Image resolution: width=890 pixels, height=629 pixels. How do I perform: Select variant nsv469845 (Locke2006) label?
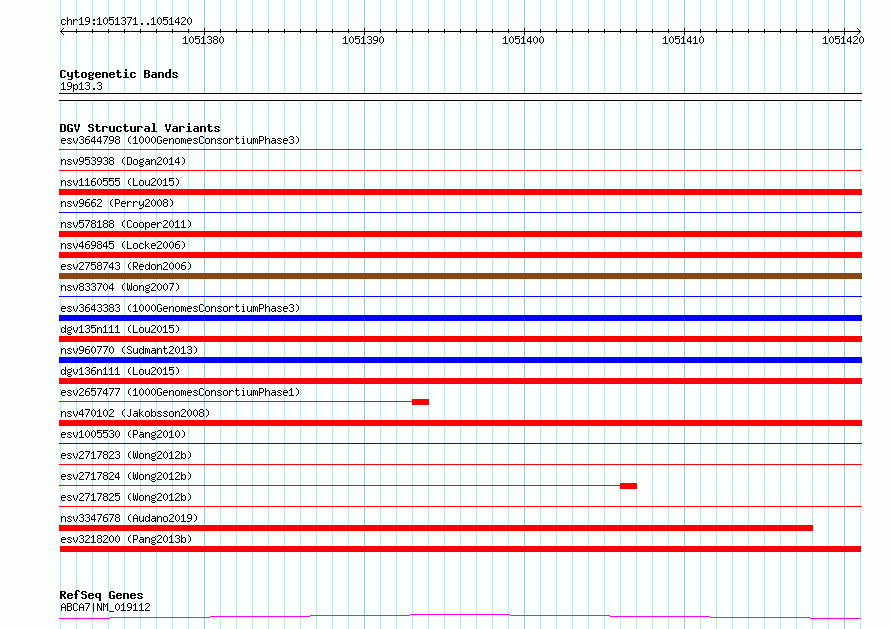[123, 245]
